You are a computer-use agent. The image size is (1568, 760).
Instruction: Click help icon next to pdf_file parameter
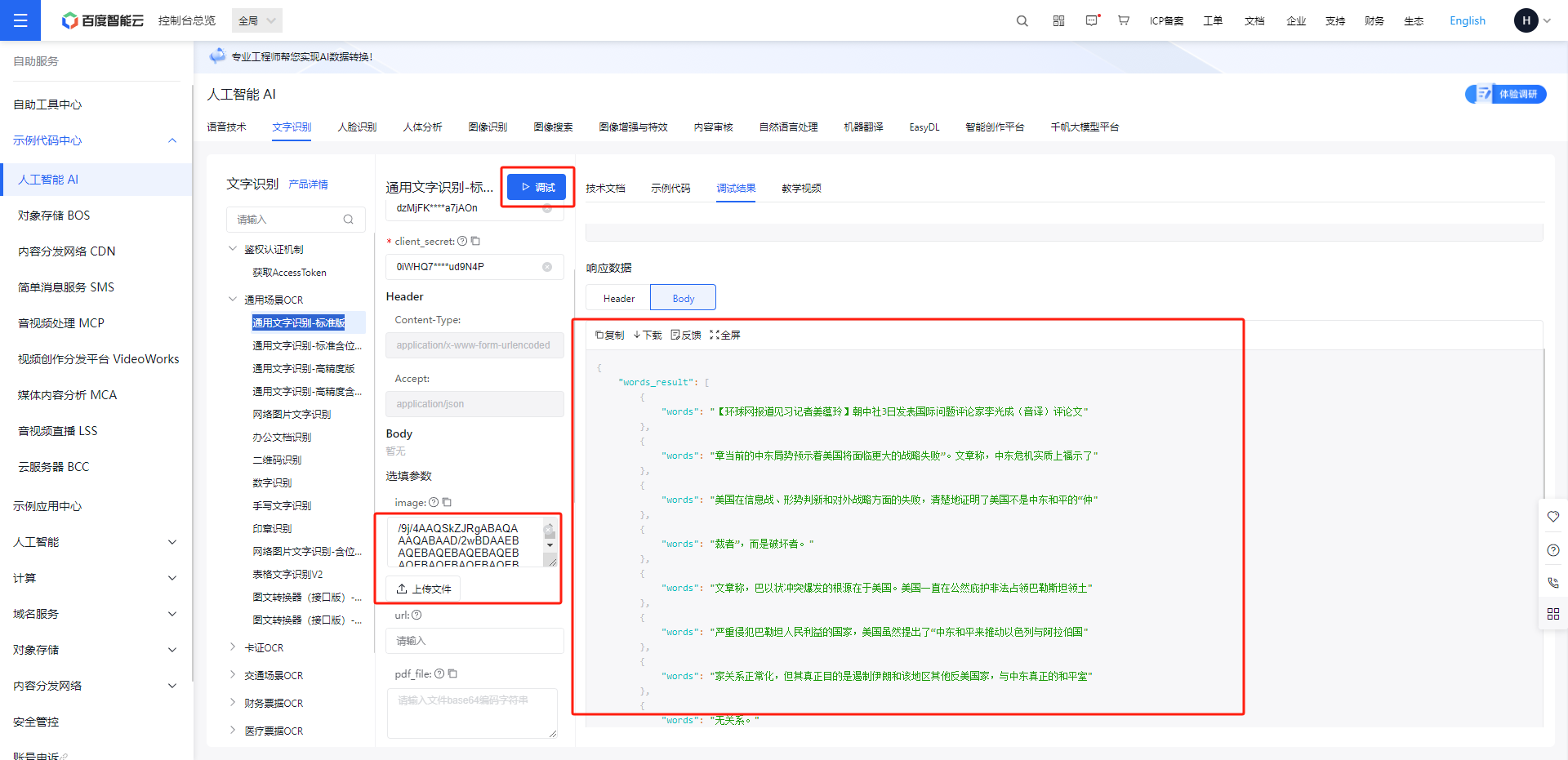tap(439, 673)
